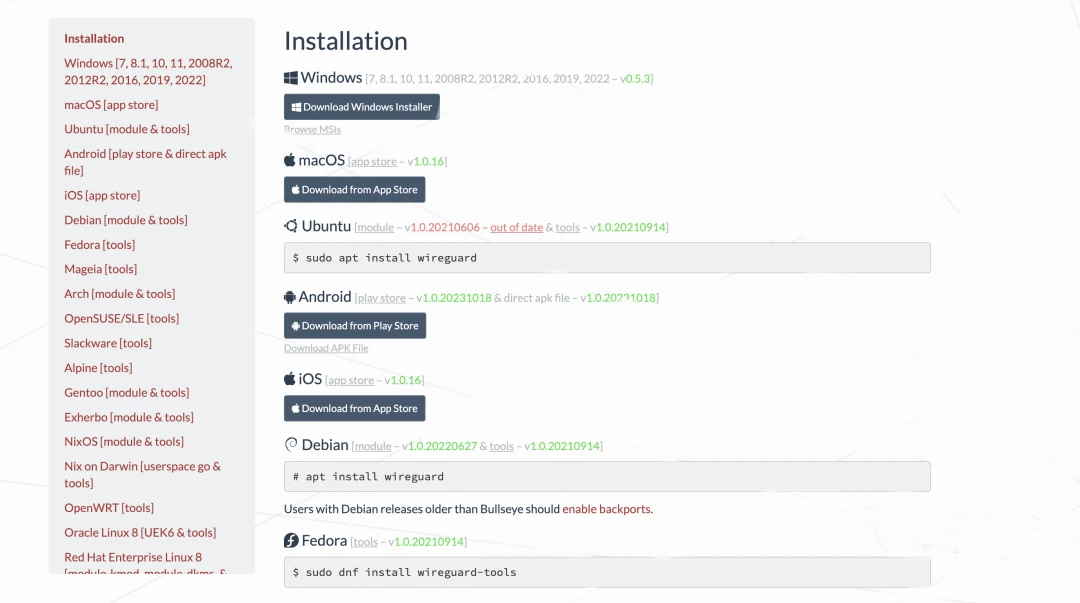Download the Windows Installer
1080x603 pixels.
tap(362, 107)
